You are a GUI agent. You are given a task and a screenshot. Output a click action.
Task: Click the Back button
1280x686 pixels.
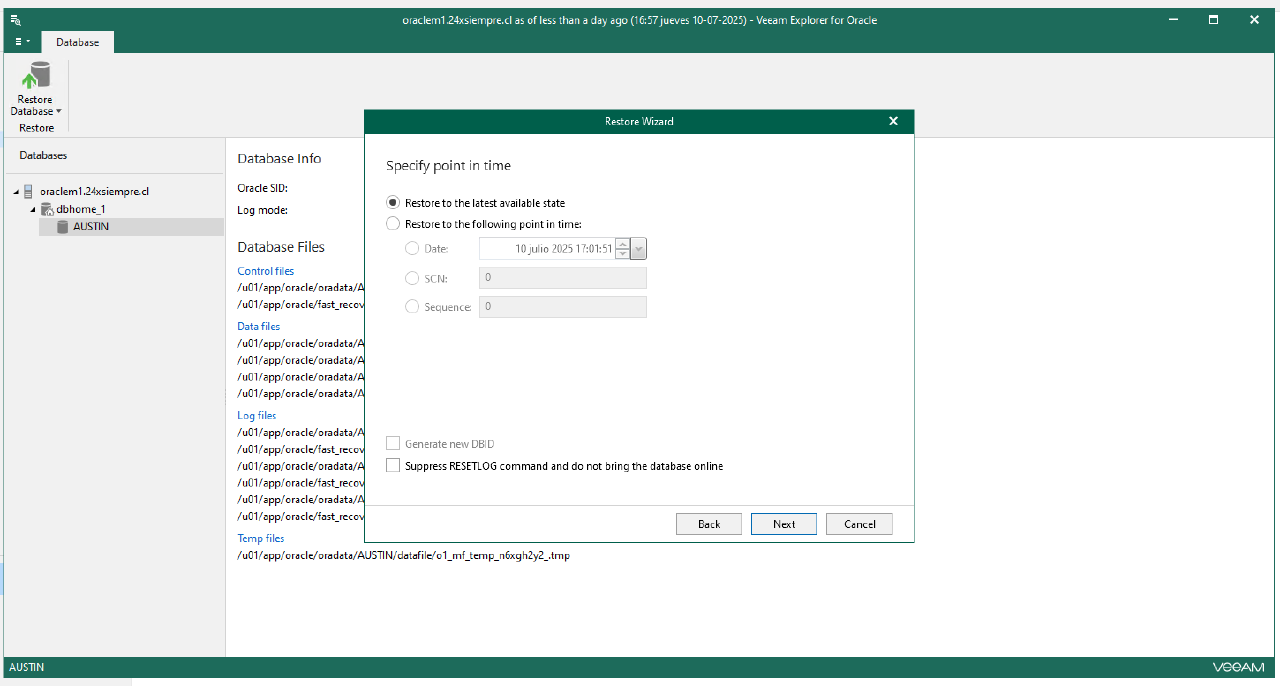[709, 524]
